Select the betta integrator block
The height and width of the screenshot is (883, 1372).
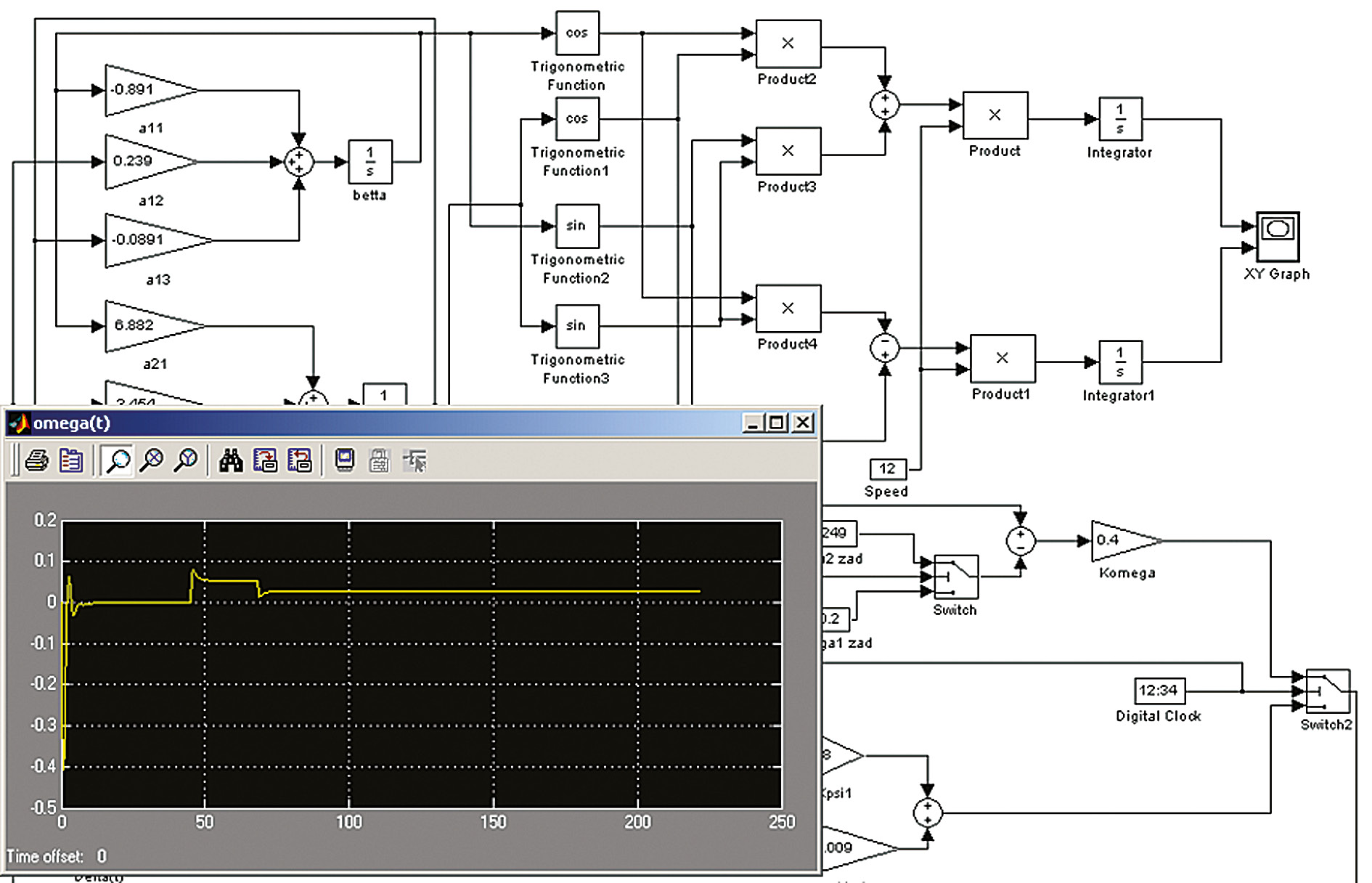370,161
